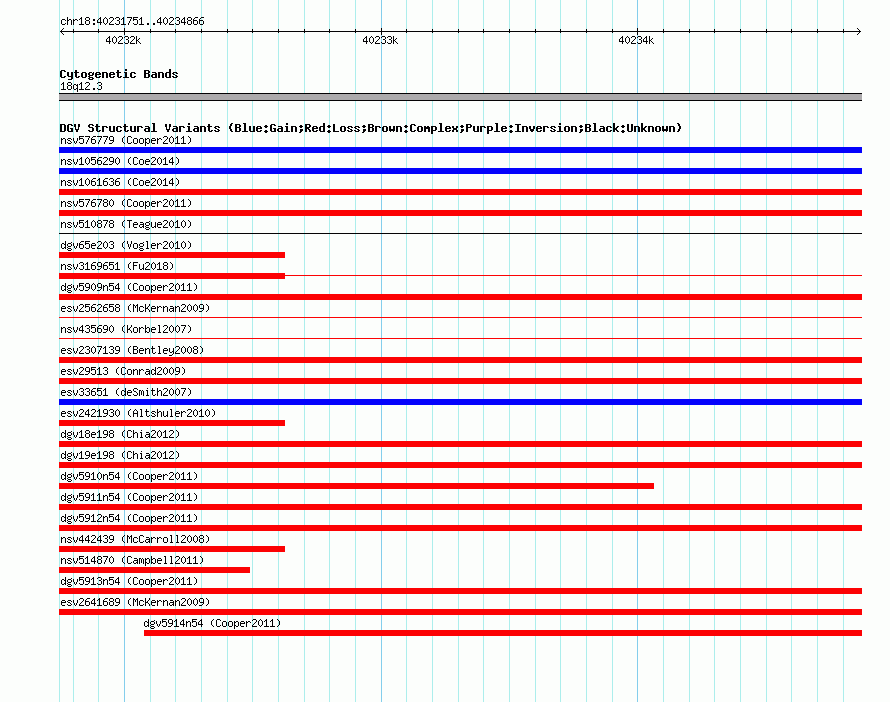Open dgv5912n54 (Cooper2011) variant
The width and height of the screenshot is (890, 702).
click(x=129, y=518)
